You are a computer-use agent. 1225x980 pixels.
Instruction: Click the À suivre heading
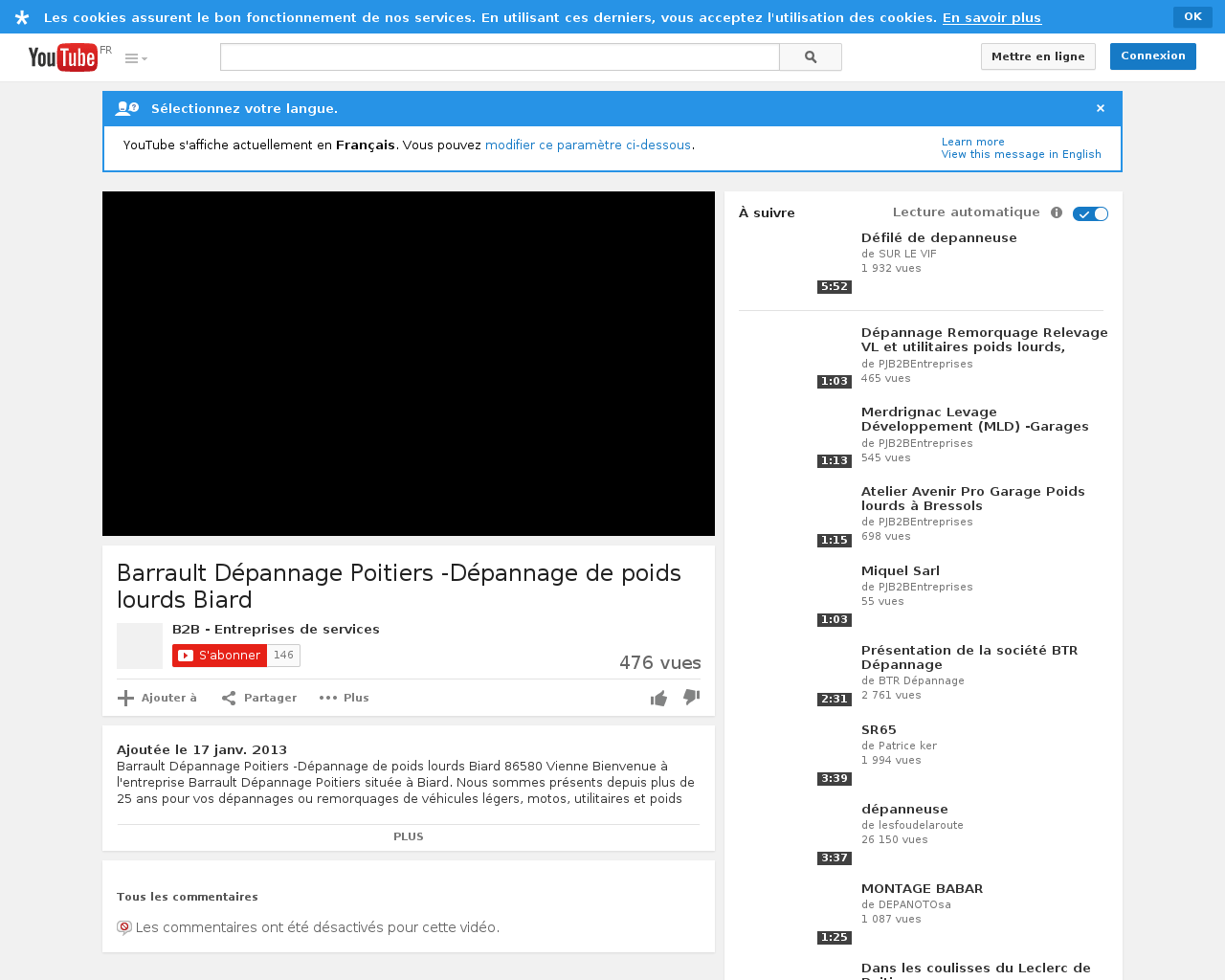click(x=767, y=213)
